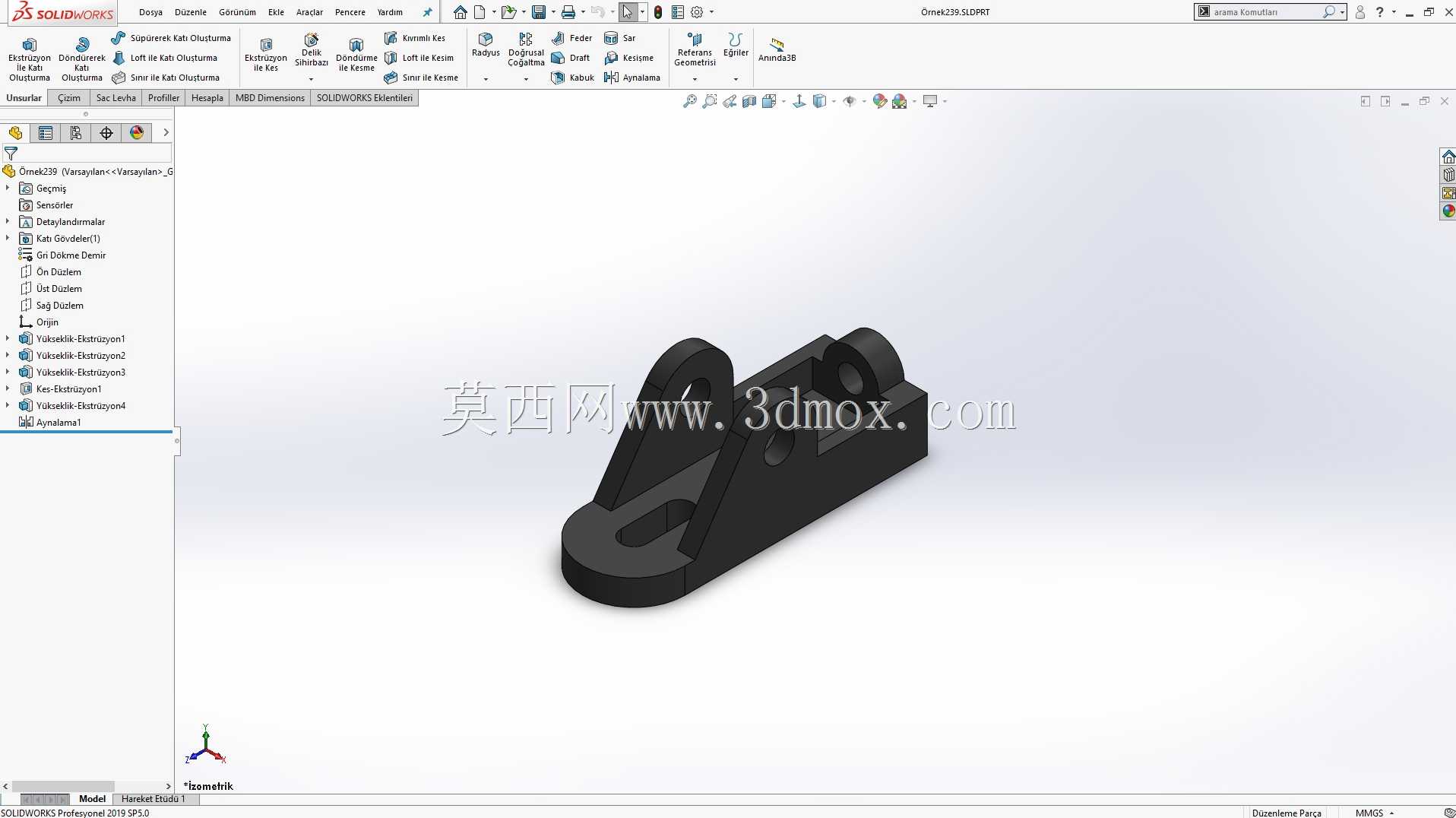Open Delik Sihirbazı tool
Viewport: 1456px width, 818px height.
(x=311, y=49)
